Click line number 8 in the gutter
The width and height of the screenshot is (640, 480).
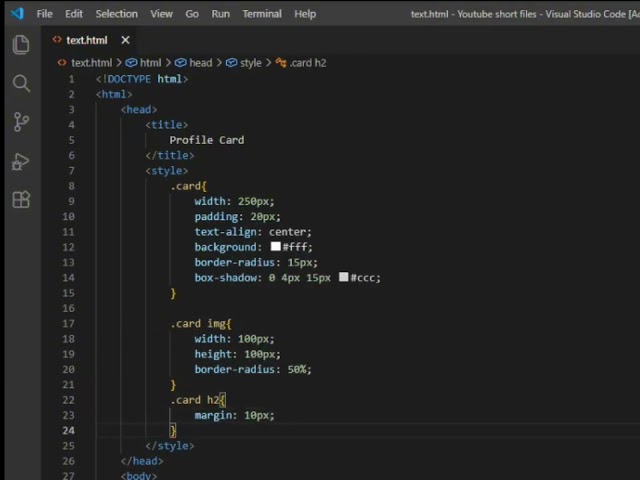[71, 186]
